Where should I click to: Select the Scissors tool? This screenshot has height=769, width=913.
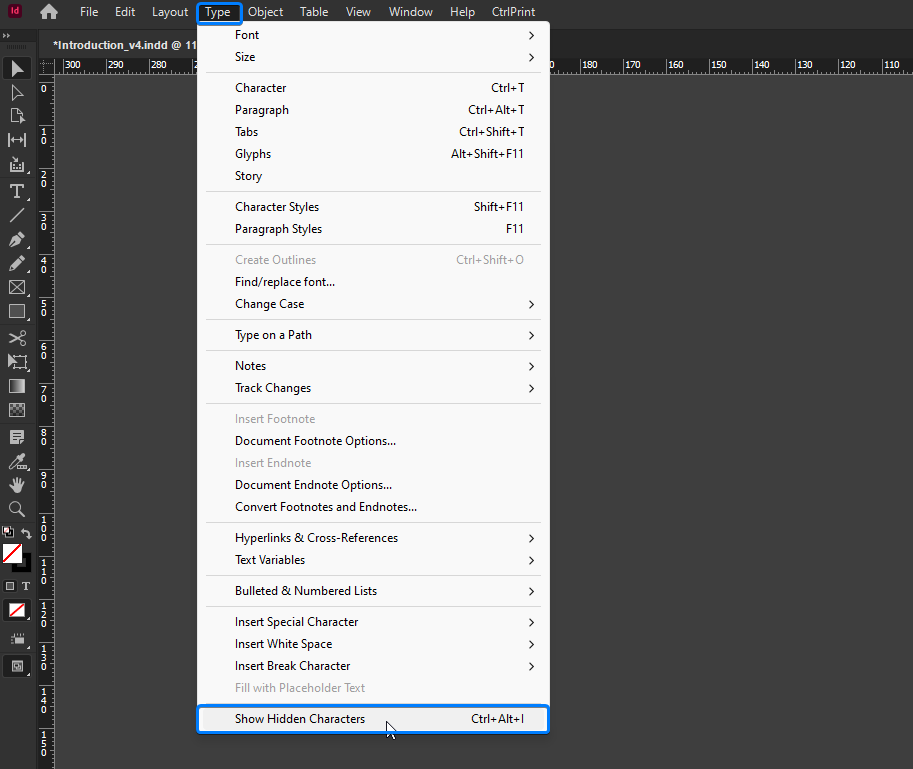coord(17,338)
